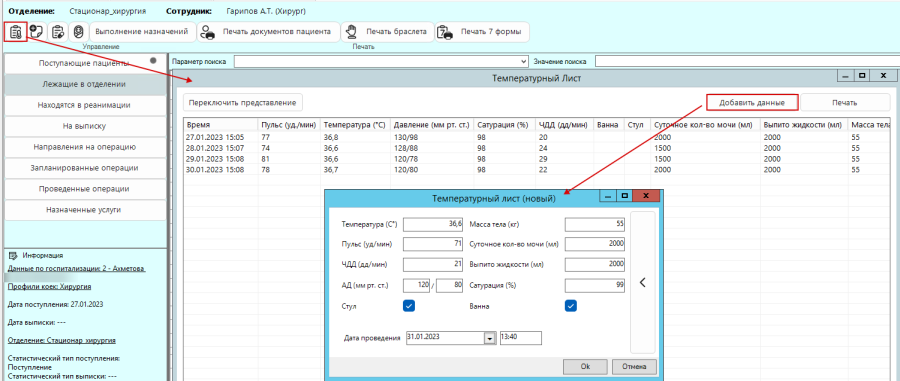Click the Время column header
Screen dimensions: 900x381
[220, 125]
